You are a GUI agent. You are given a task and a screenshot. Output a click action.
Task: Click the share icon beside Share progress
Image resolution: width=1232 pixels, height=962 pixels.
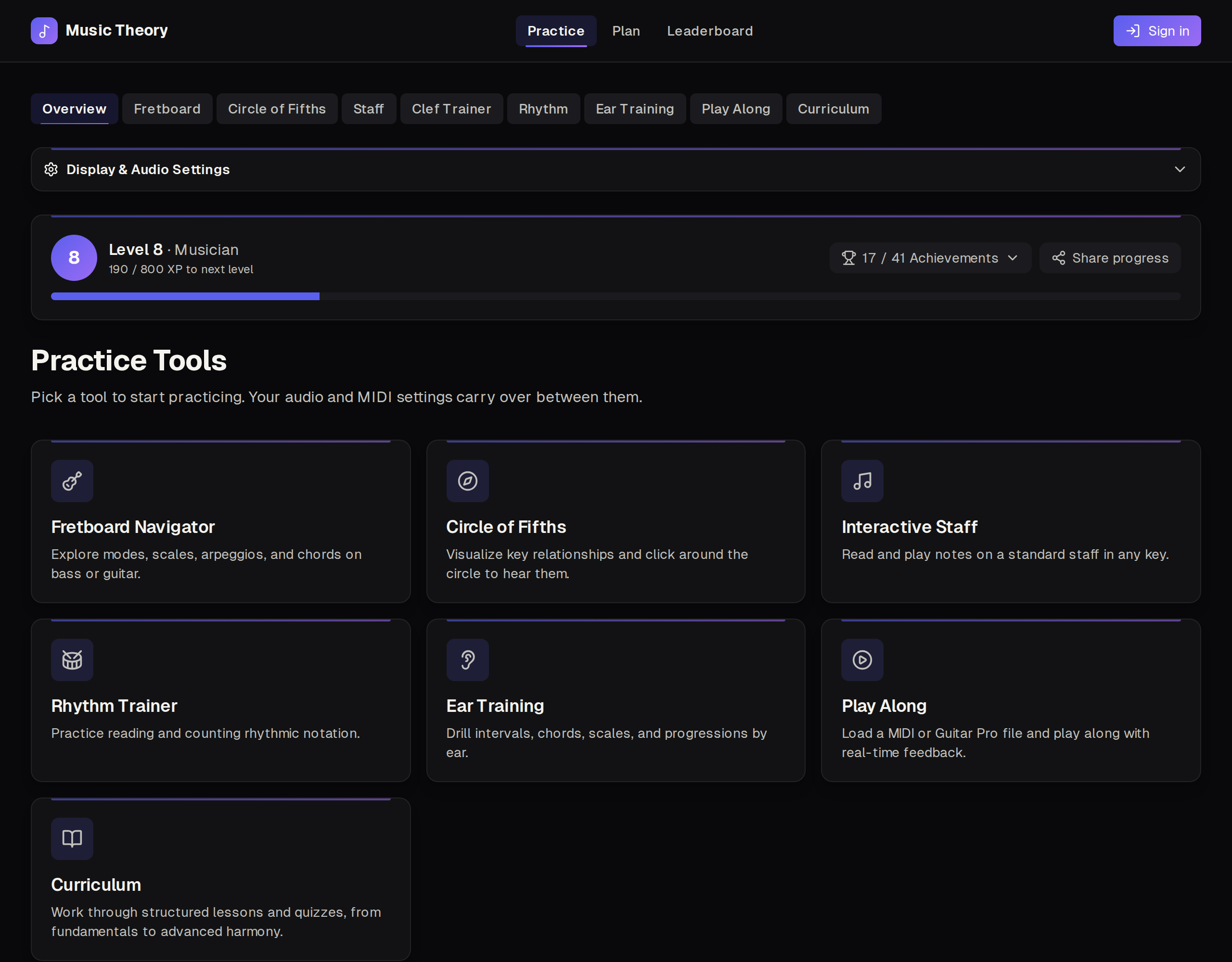click(1059, 258)
